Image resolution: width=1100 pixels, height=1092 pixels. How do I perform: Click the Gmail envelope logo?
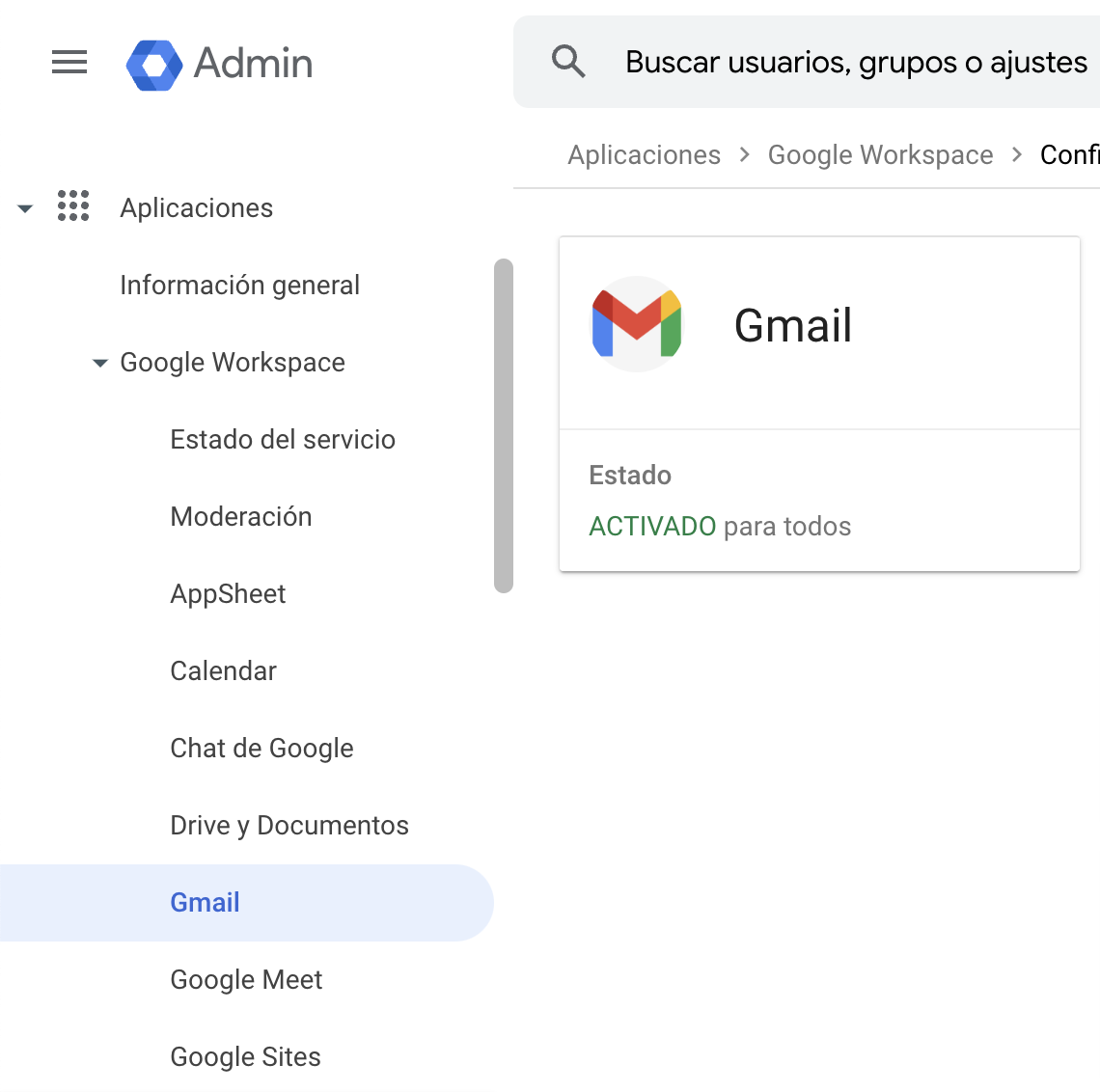[637, 324]
